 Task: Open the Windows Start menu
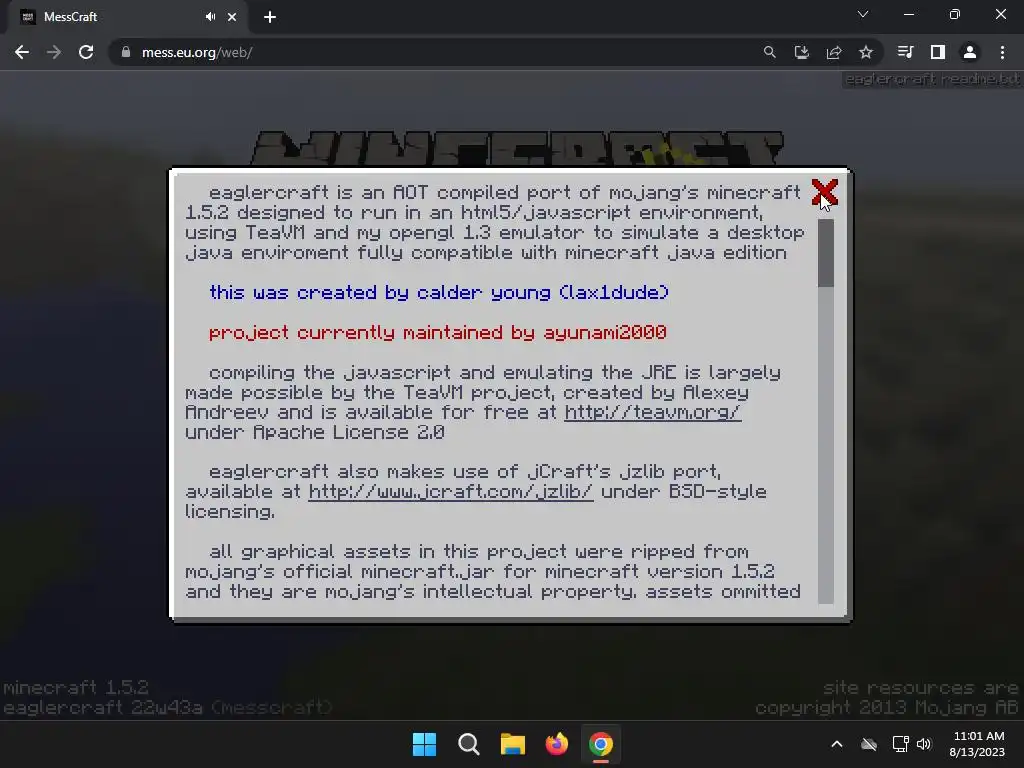pos(424,744)
